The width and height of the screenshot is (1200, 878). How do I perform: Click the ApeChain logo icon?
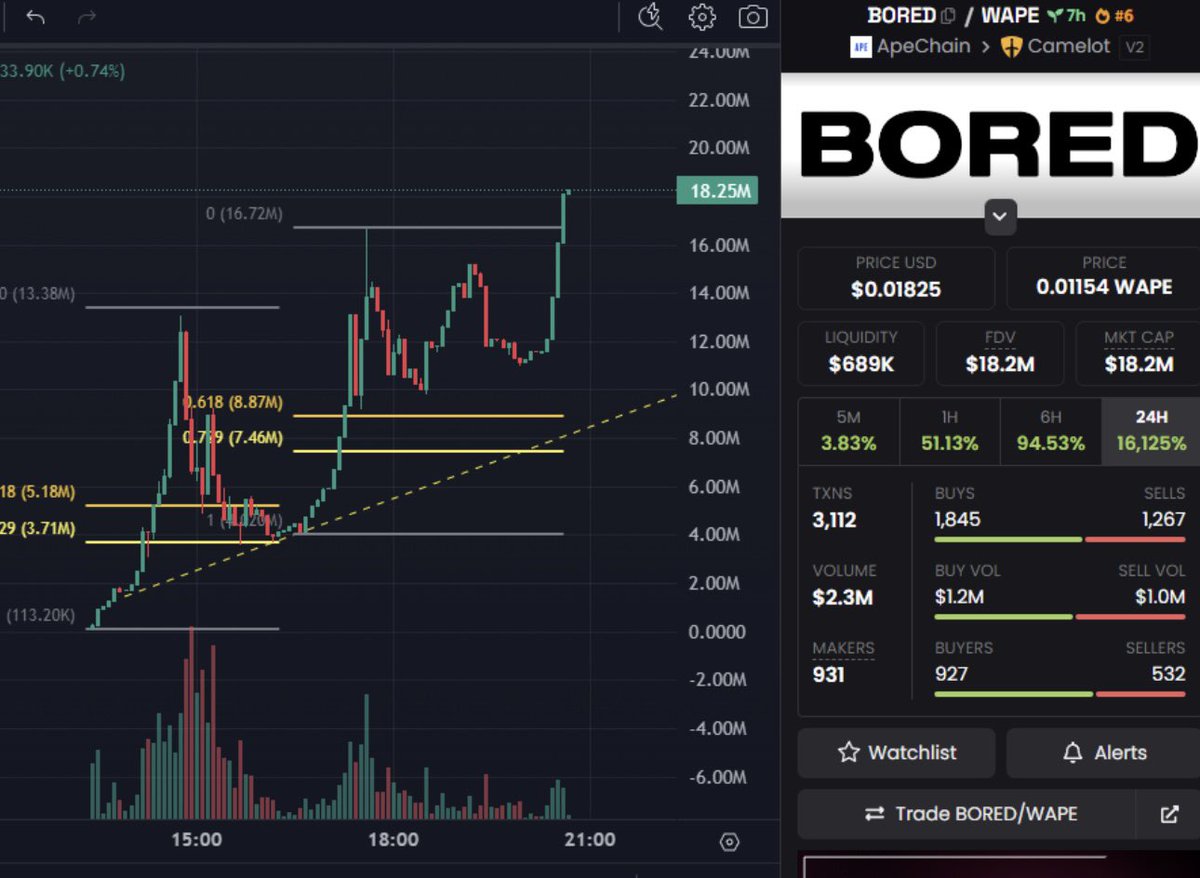[860, 46]
